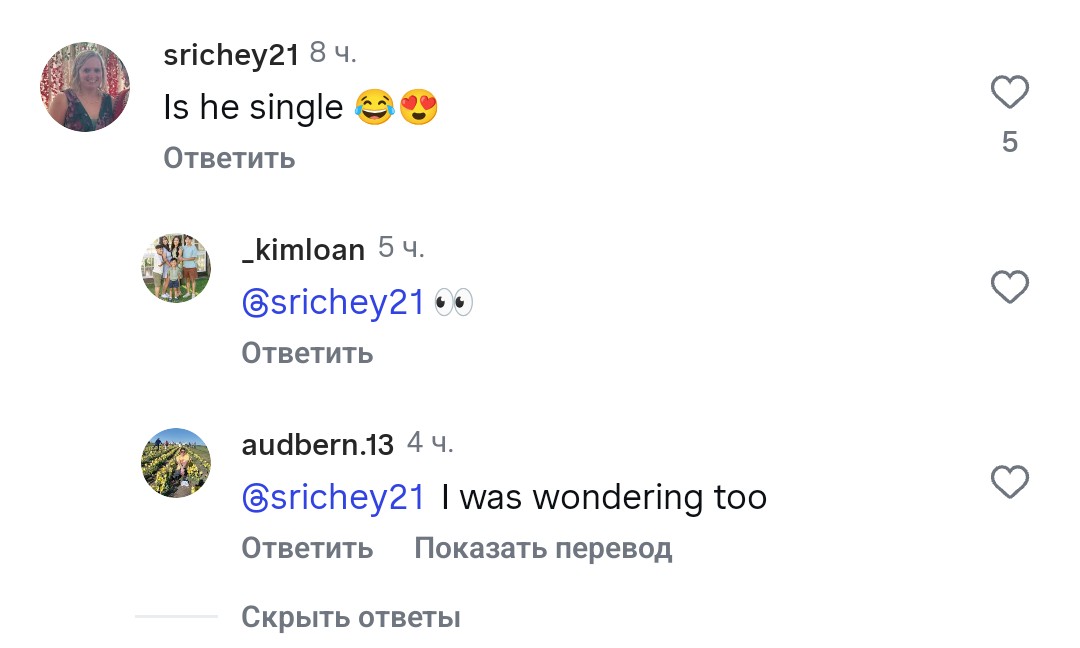Open @srichey21 mention in _kimloan's reply
The image size is (1080, 648).
(334, 303)
